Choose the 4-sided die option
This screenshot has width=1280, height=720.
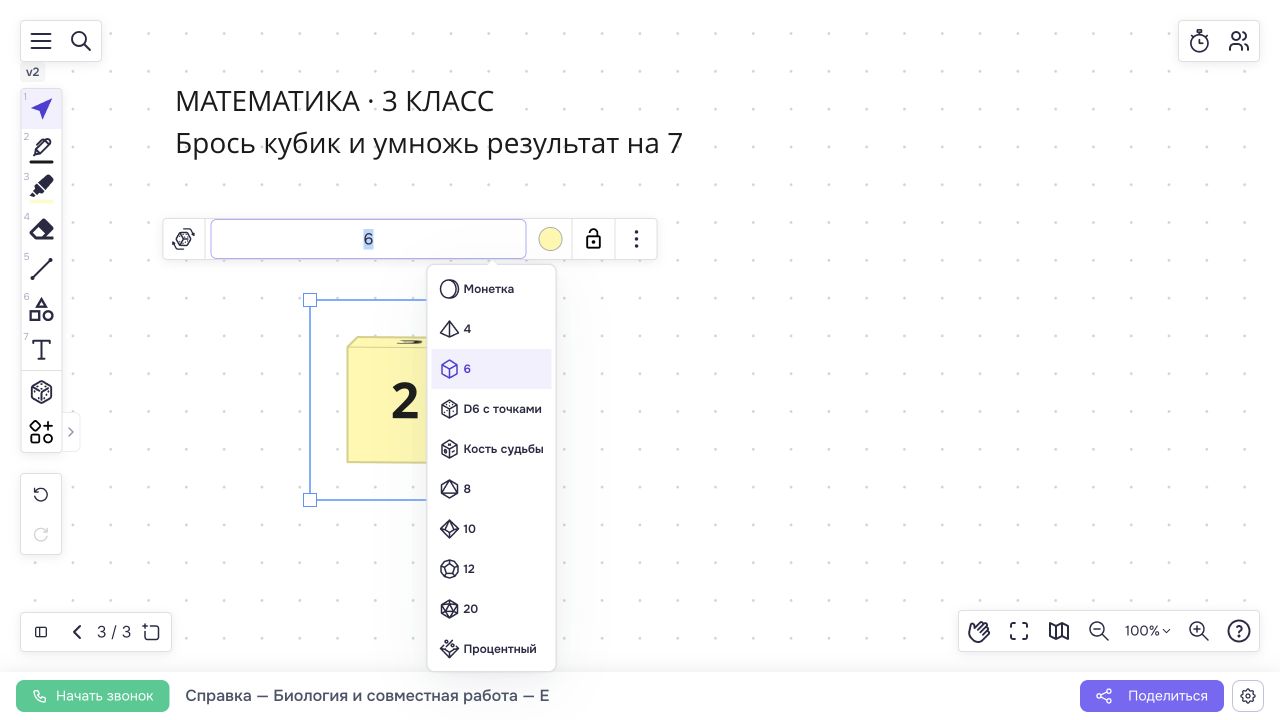tap(491, 329)
